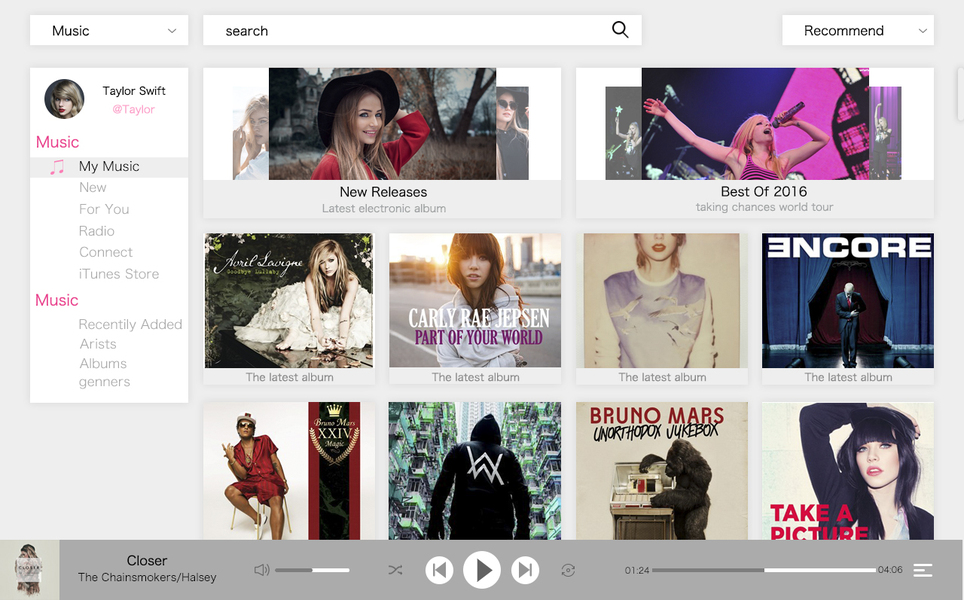Skip to previous track

439,570
